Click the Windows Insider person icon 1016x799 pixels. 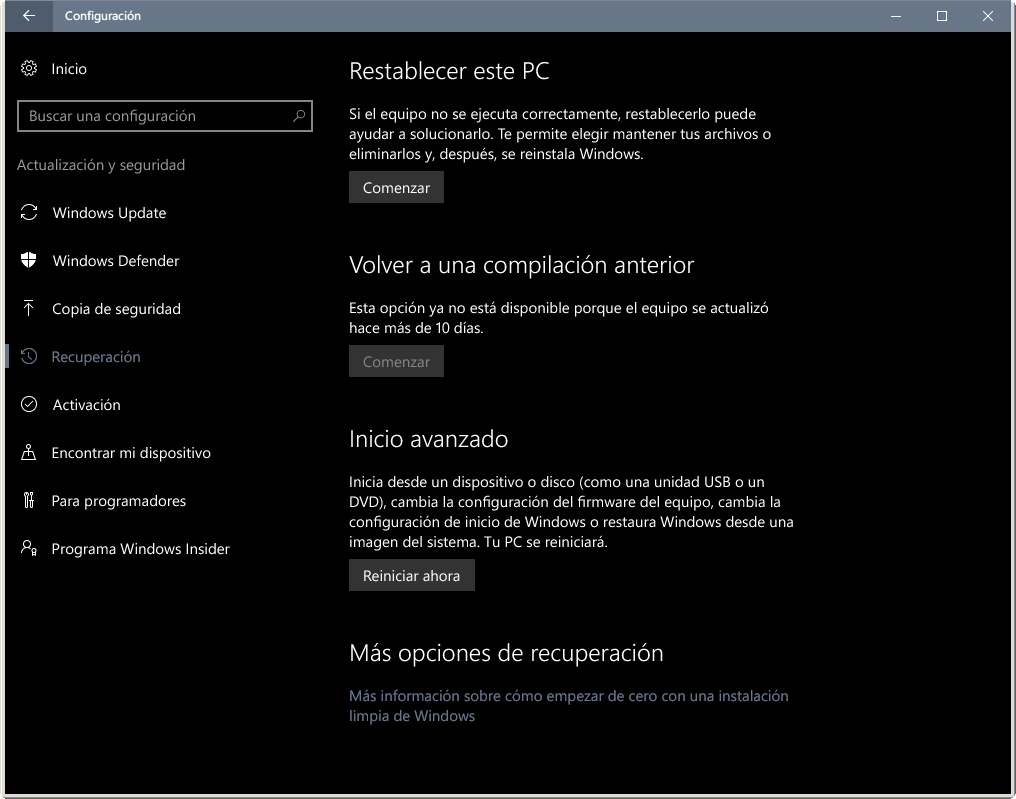29,548
